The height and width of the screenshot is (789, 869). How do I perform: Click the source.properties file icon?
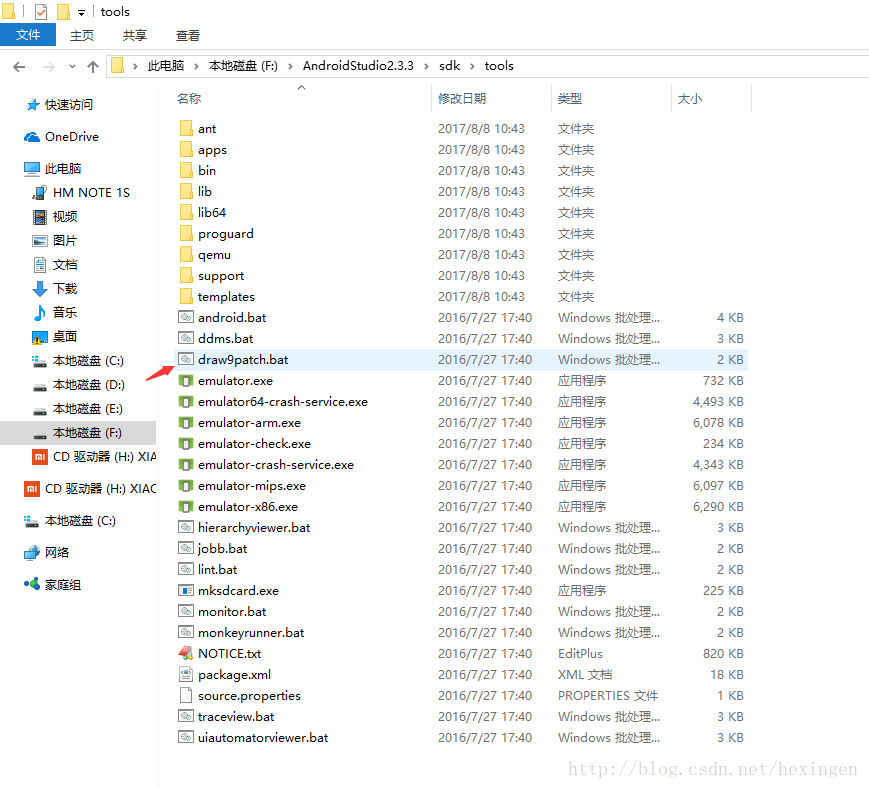coord(186,695)
